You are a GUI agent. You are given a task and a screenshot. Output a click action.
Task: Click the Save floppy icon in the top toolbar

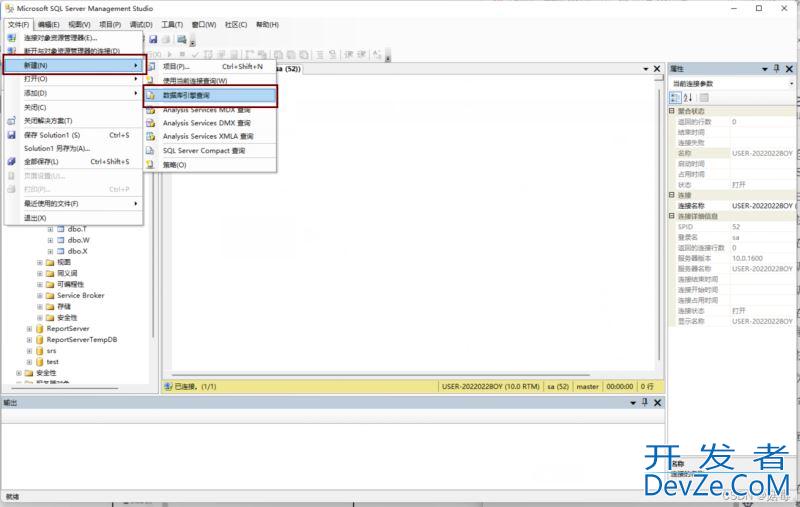(153, 39)
